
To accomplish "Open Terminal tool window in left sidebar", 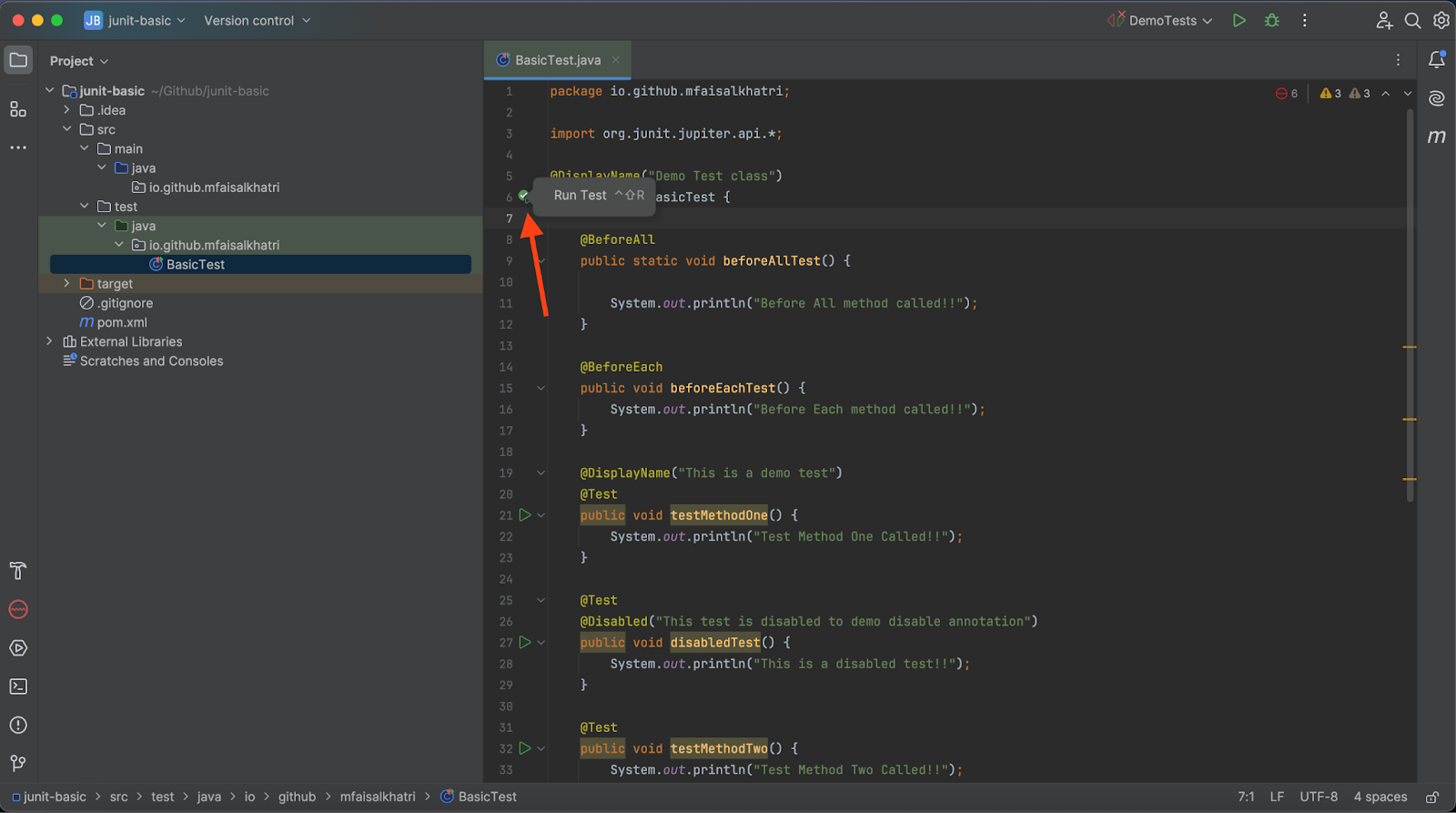I will point(18,686).
